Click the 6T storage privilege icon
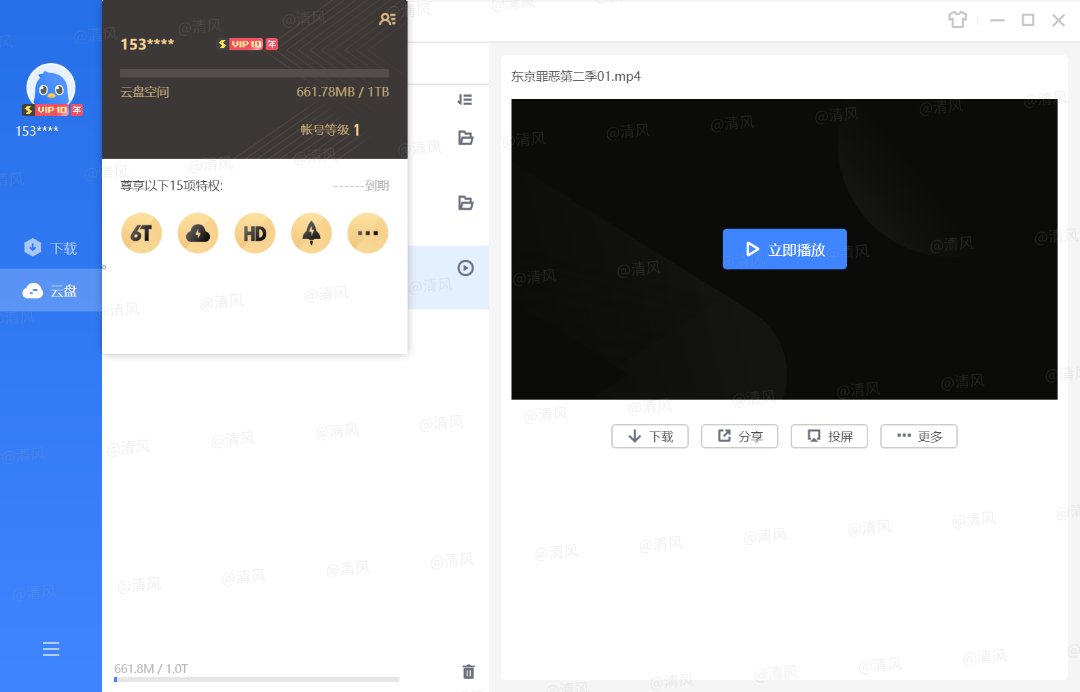1080x692 pixels. click(x=141, y=233)
